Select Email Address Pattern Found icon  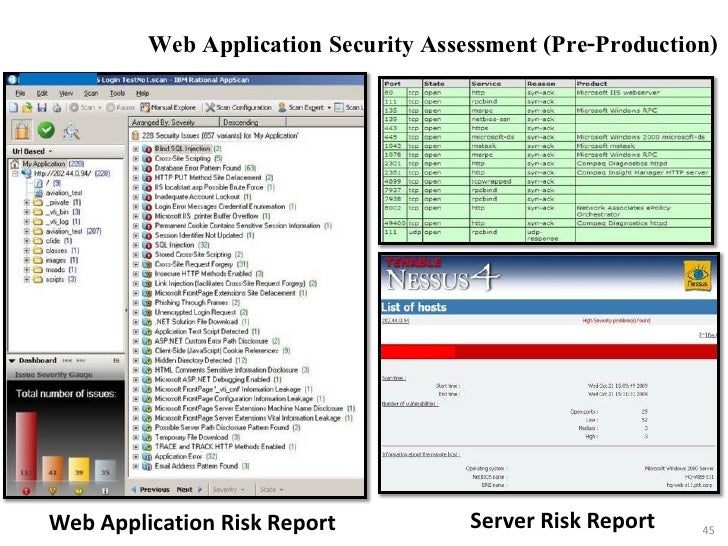coord(147,466)
